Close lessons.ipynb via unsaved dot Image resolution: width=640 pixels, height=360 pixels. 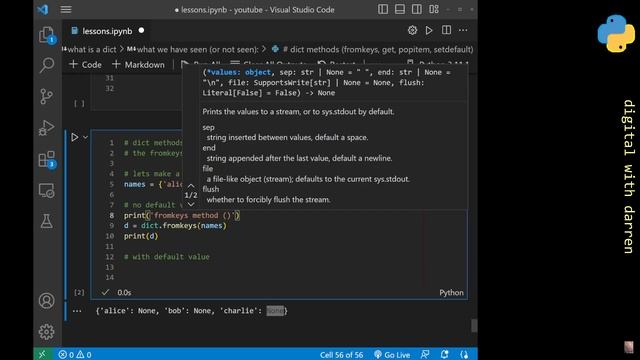(141, 30)
